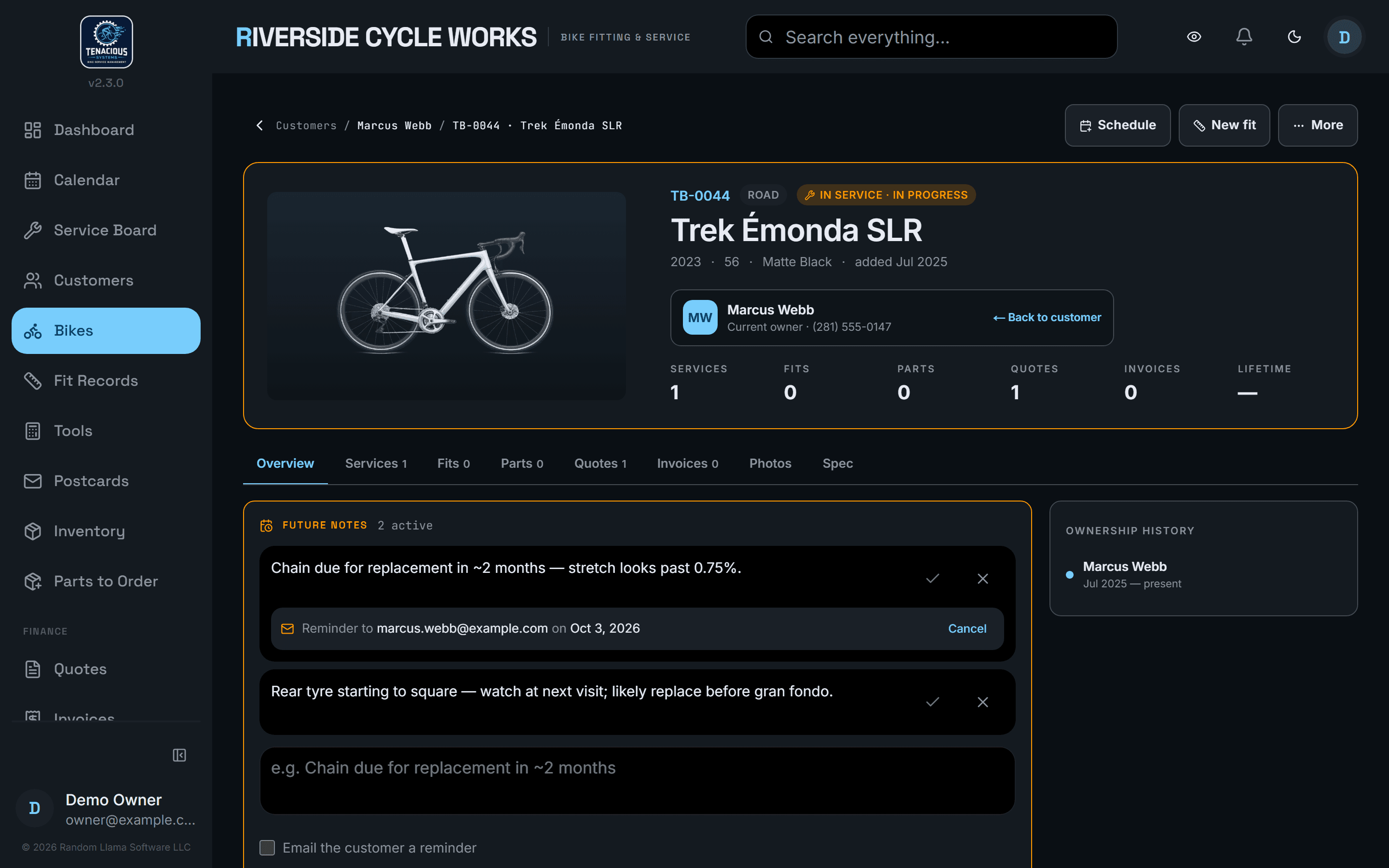Dismiss the chain replacement note
The width and height of the screenshot is (1389, 868).
coord(982,578)
